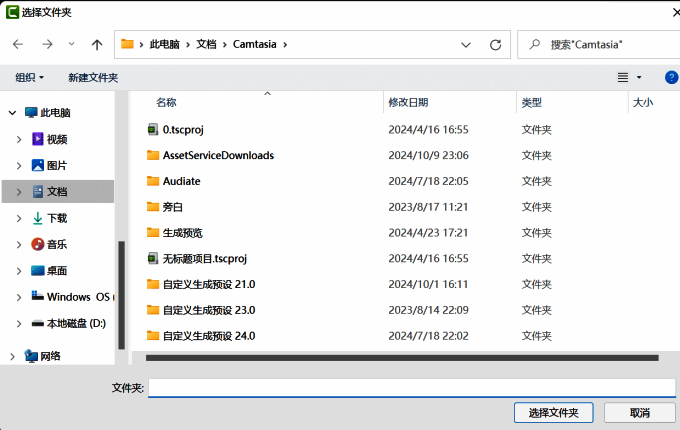Click the date 2024/10/9 23:06

click(x=428, y=155)
